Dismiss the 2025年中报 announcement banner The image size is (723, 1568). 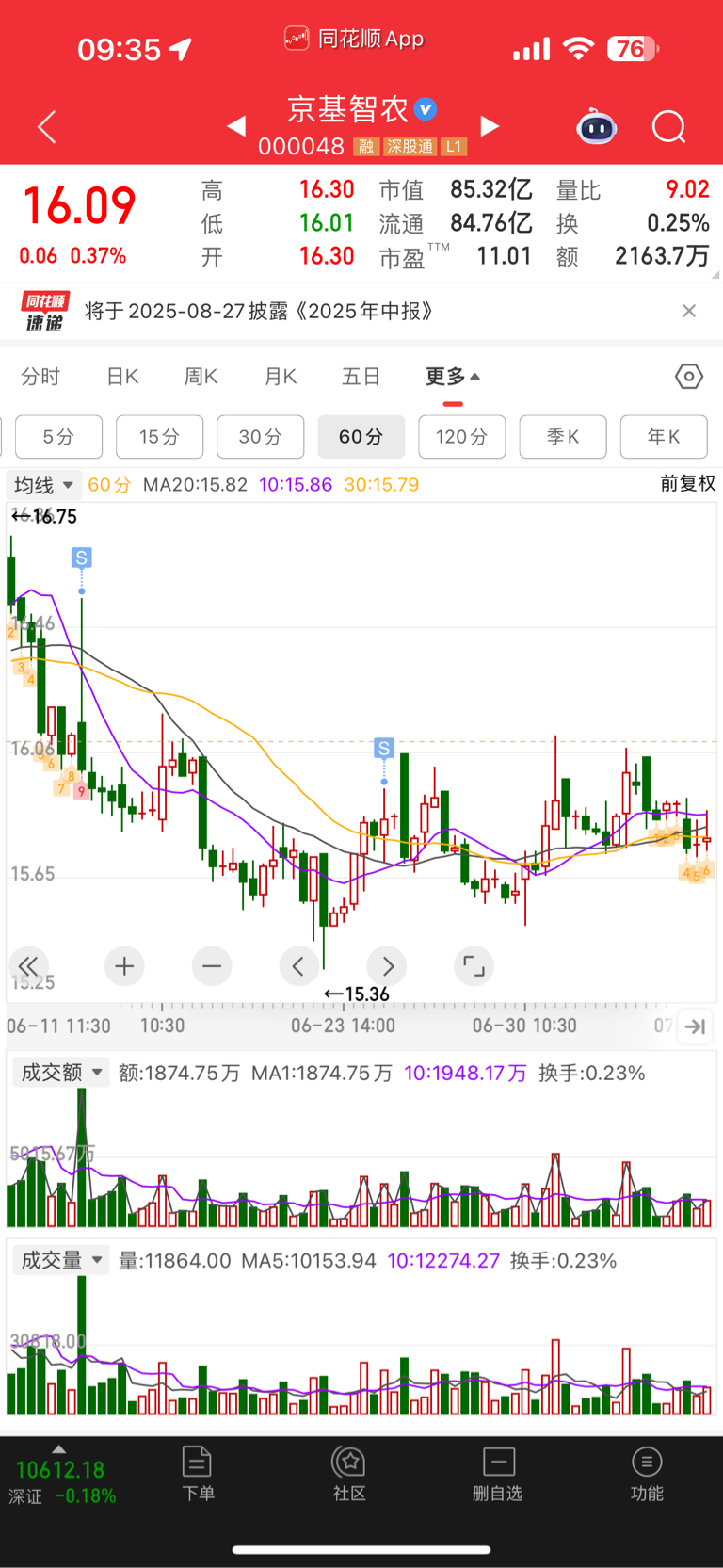coord(689,311)
